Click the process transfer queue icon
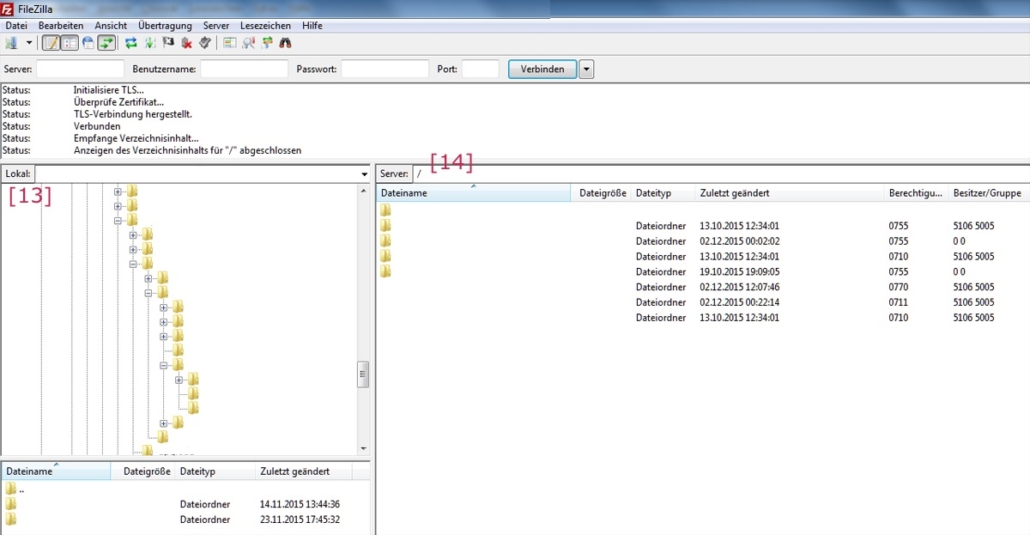1030x535 pixels. click(150, 43)
